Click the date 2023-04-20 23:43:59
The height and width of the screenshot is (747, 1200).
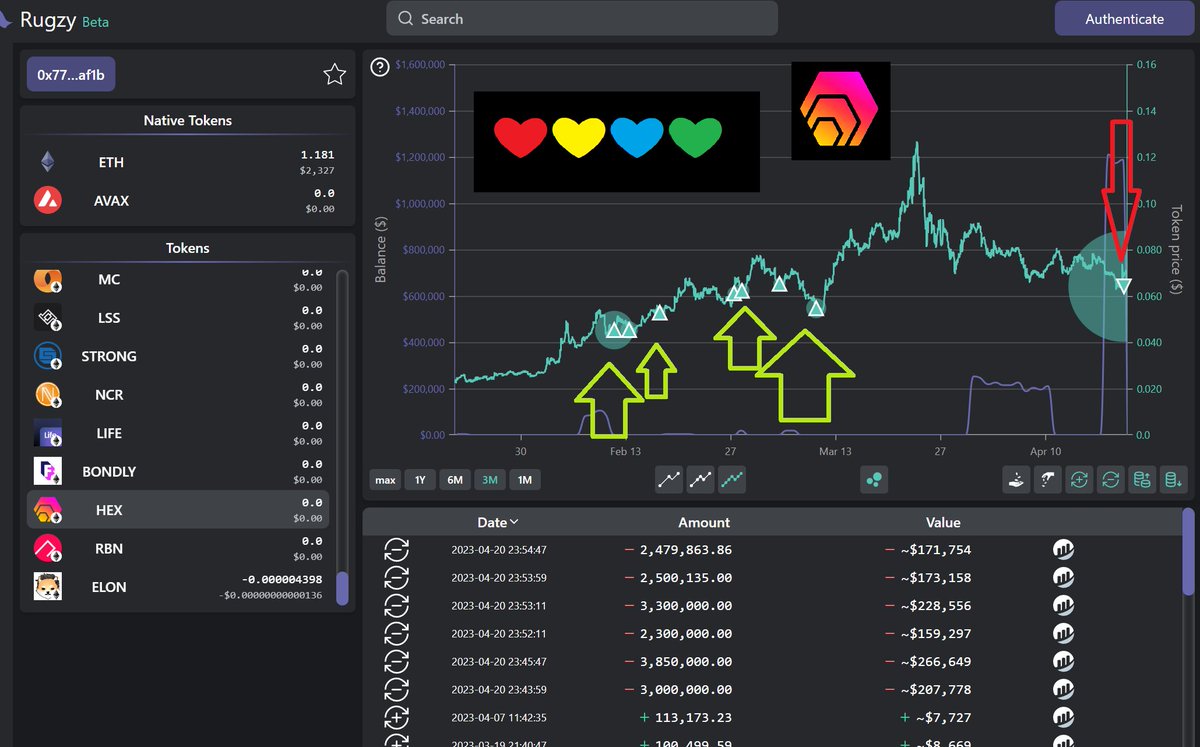point(498,690)
